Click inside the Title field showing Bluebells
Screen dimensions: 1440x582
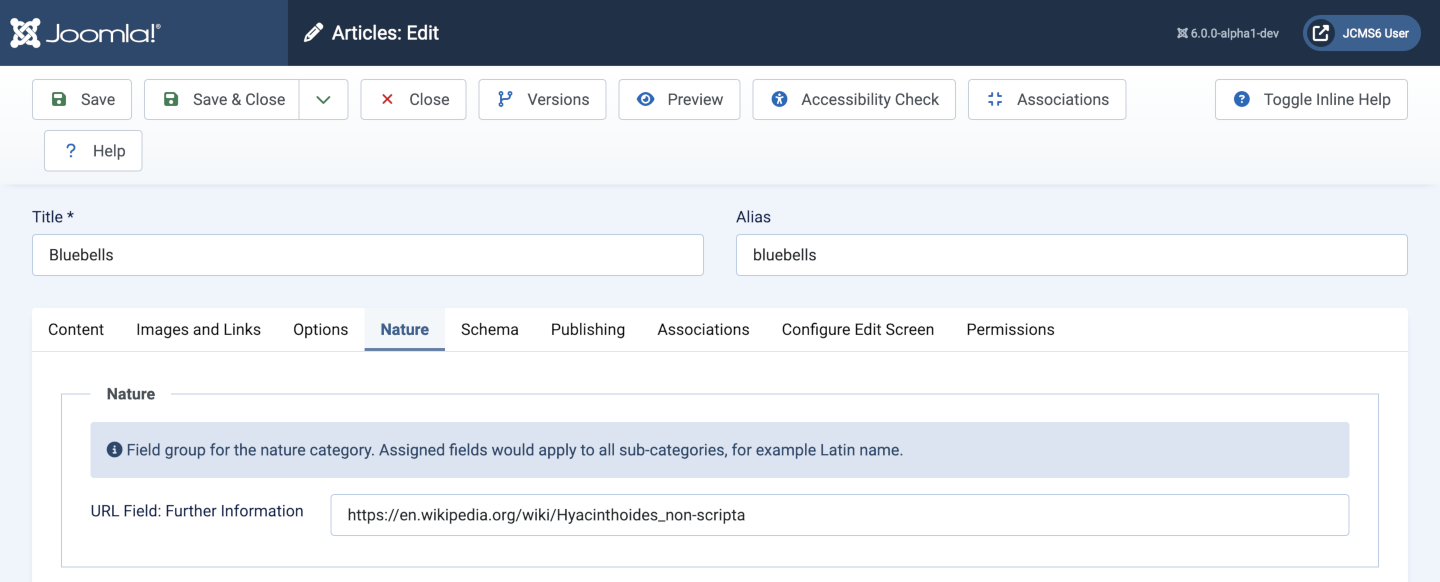(368, 255)
